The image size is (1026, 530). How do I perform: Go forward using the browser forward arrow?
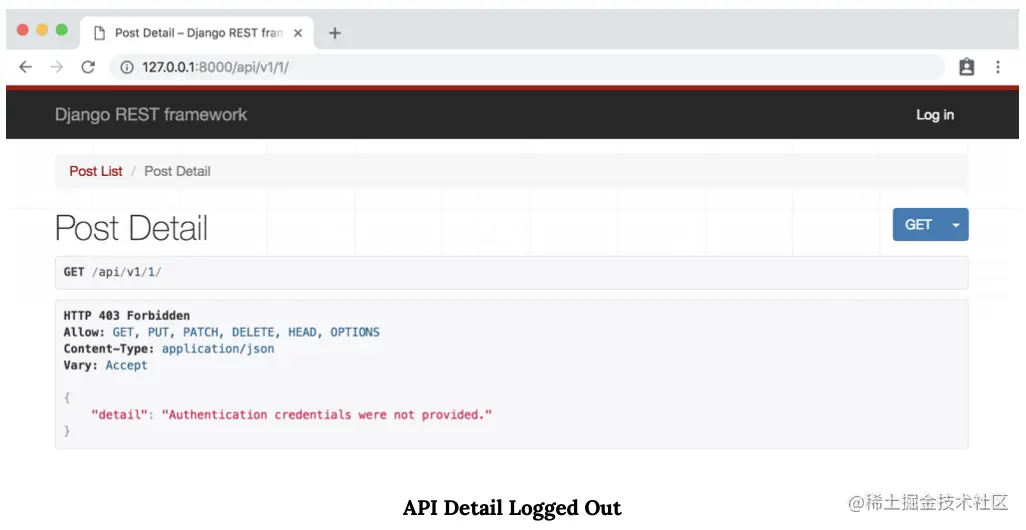tap(57, 67)
